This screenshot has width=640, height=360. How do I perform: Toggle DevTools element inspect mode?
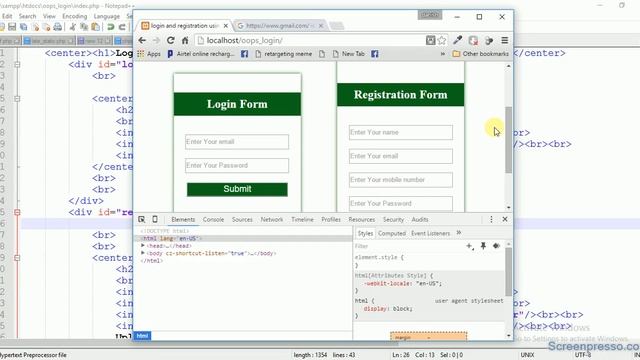coord(142,220)
